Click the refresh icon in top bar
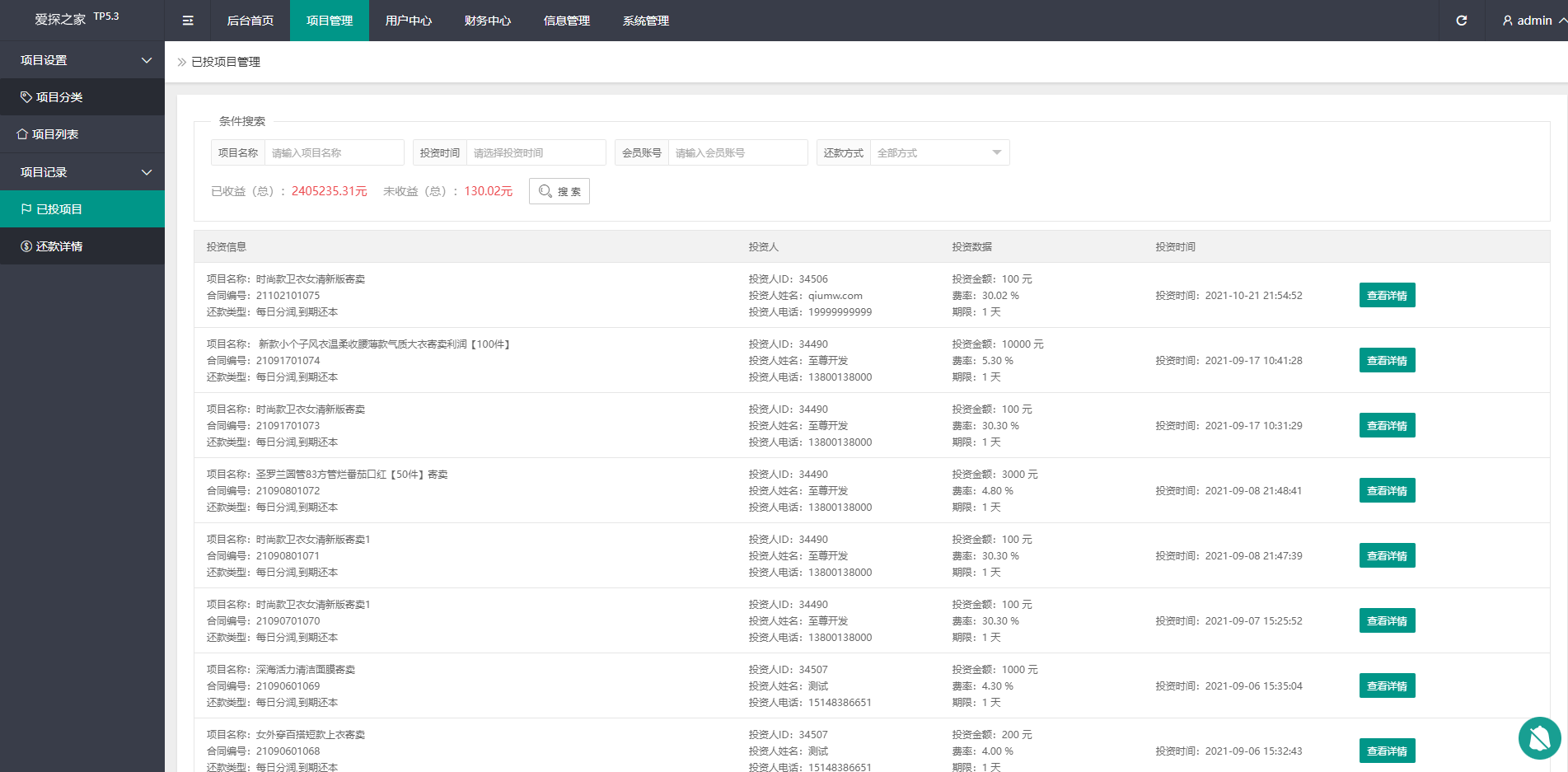The height and width of the screenshot is (772, 1568). click(x=1461, y=21)
